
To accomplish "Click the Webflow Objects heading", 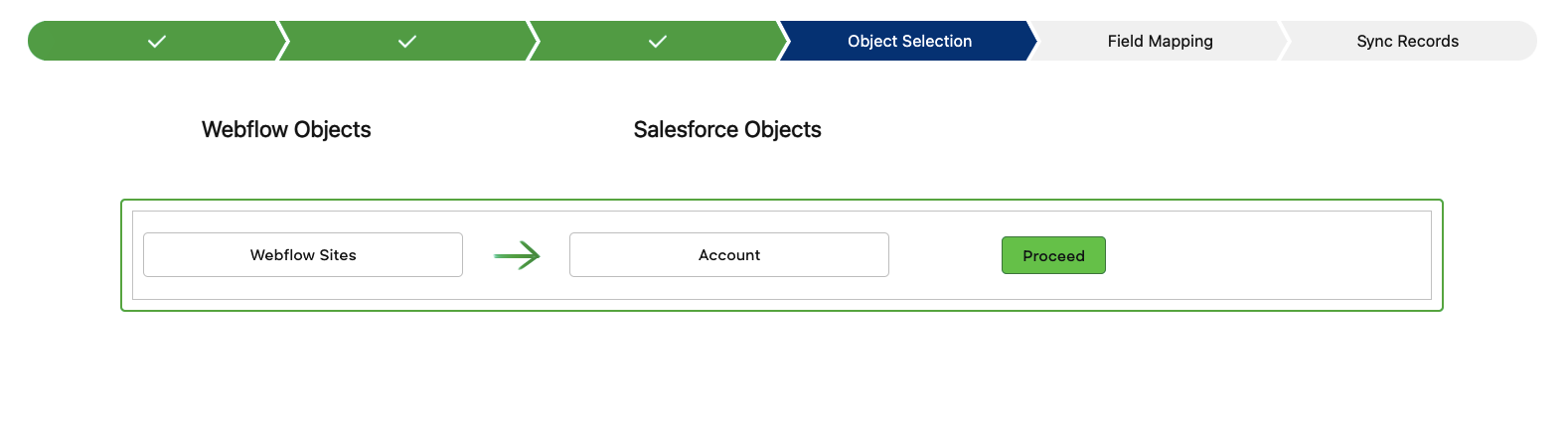I will pyautogui.click(x=286, y=129).
